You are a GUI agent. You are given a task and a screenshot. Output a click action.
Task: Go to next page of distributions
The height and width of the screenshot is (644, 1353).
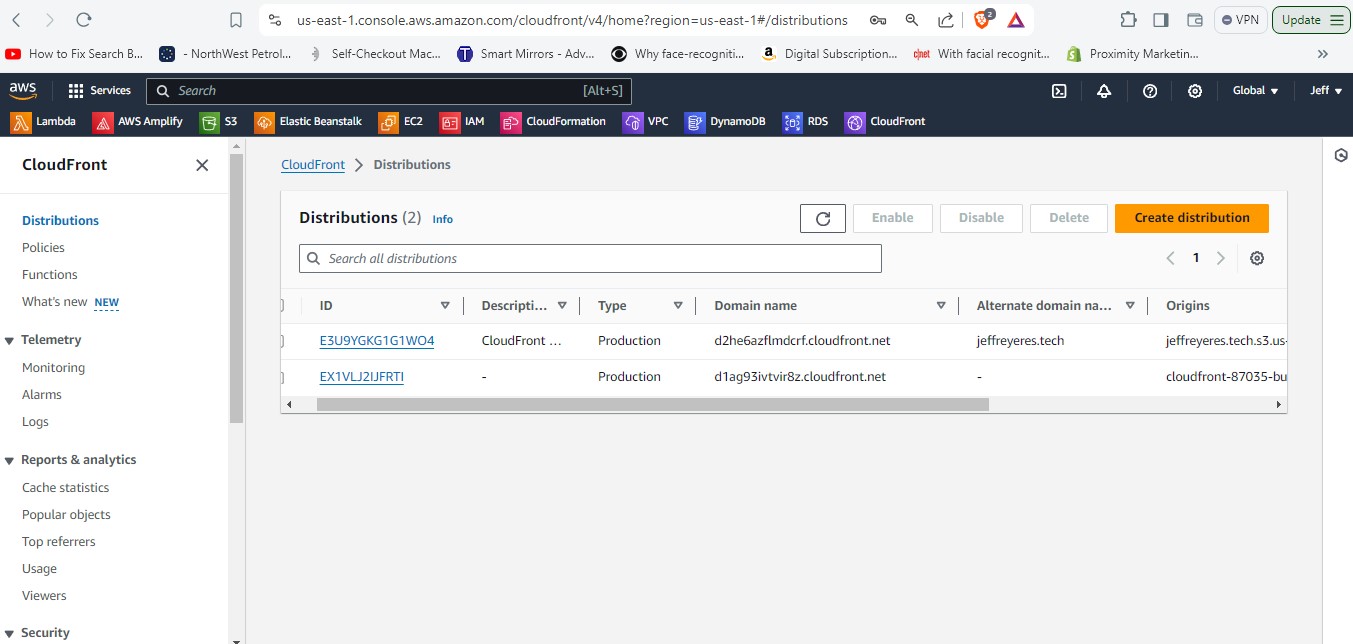(1220, 258)
